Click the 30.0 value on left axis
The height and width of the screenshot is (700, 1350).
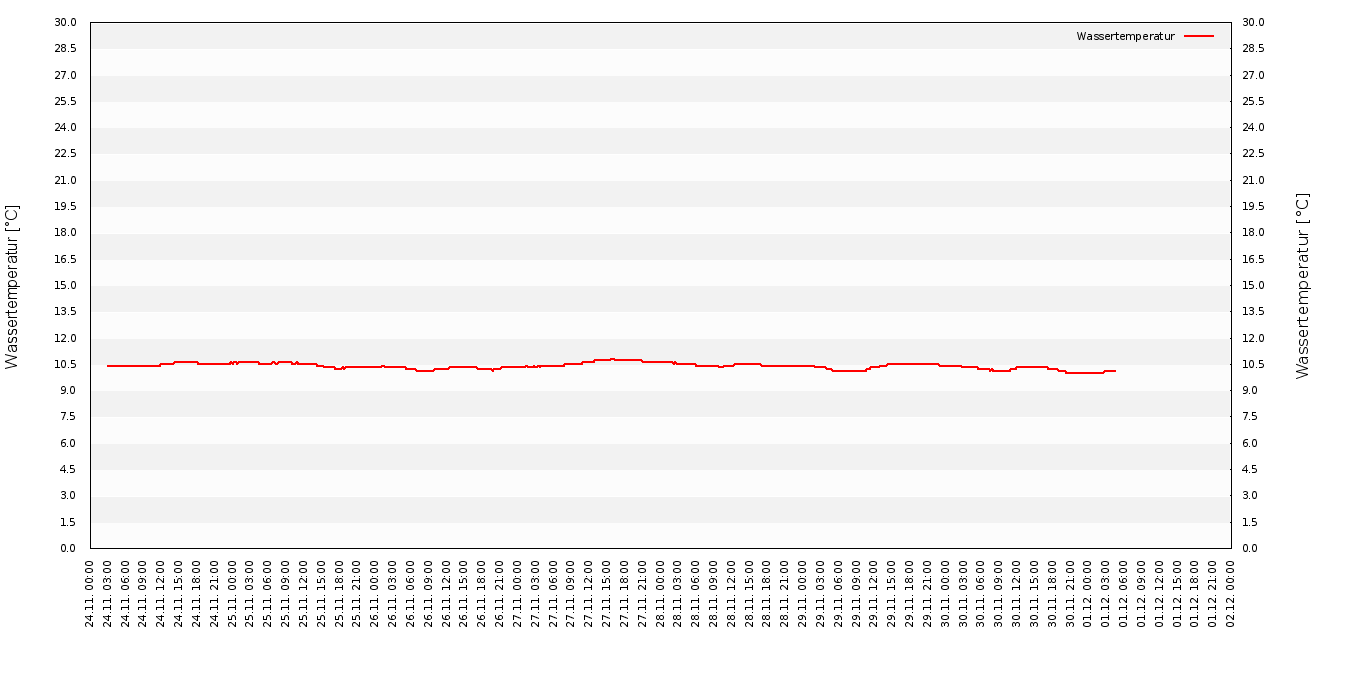tap(65, 22)
